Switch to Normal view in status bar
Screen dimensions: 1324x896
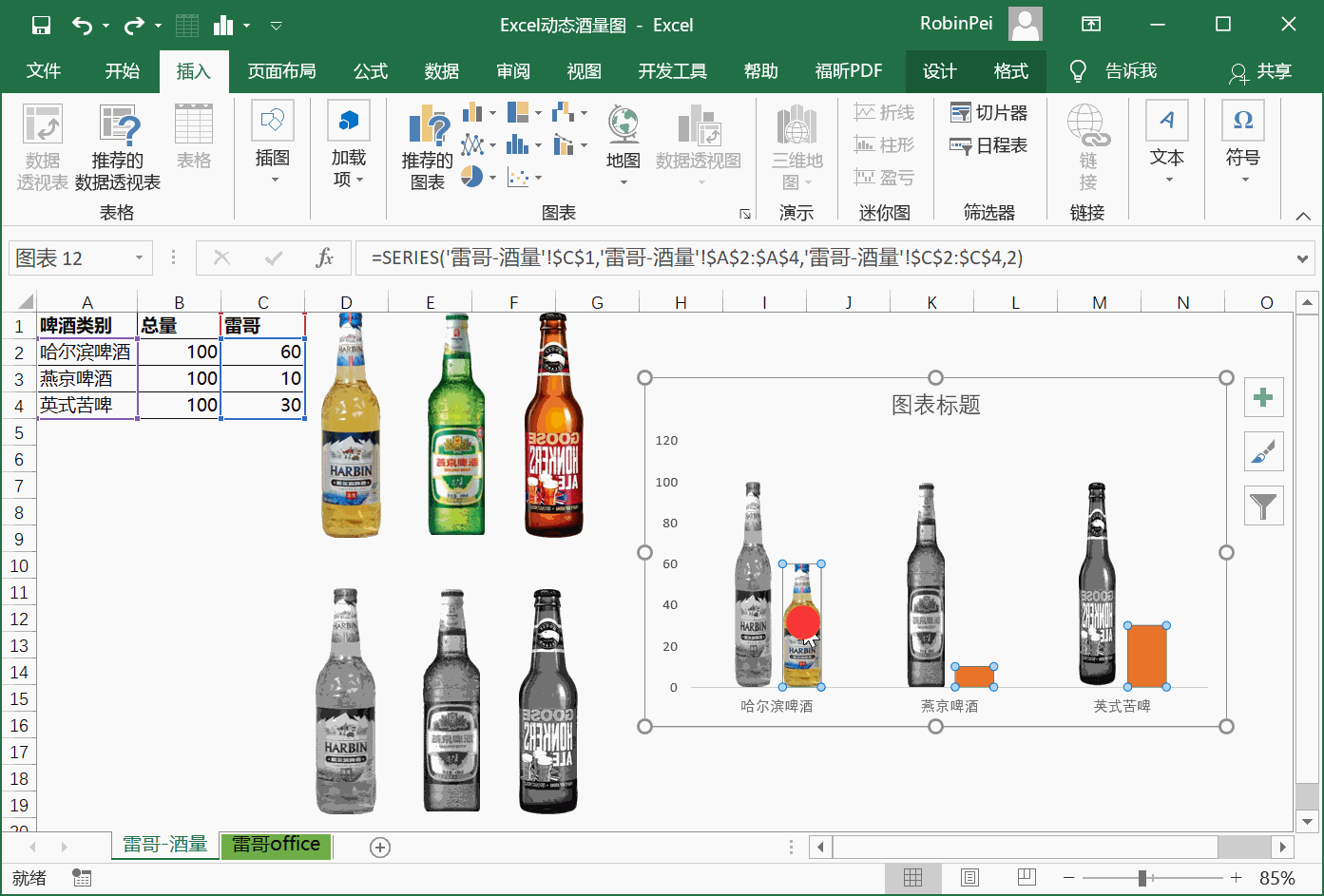(912, 878)
